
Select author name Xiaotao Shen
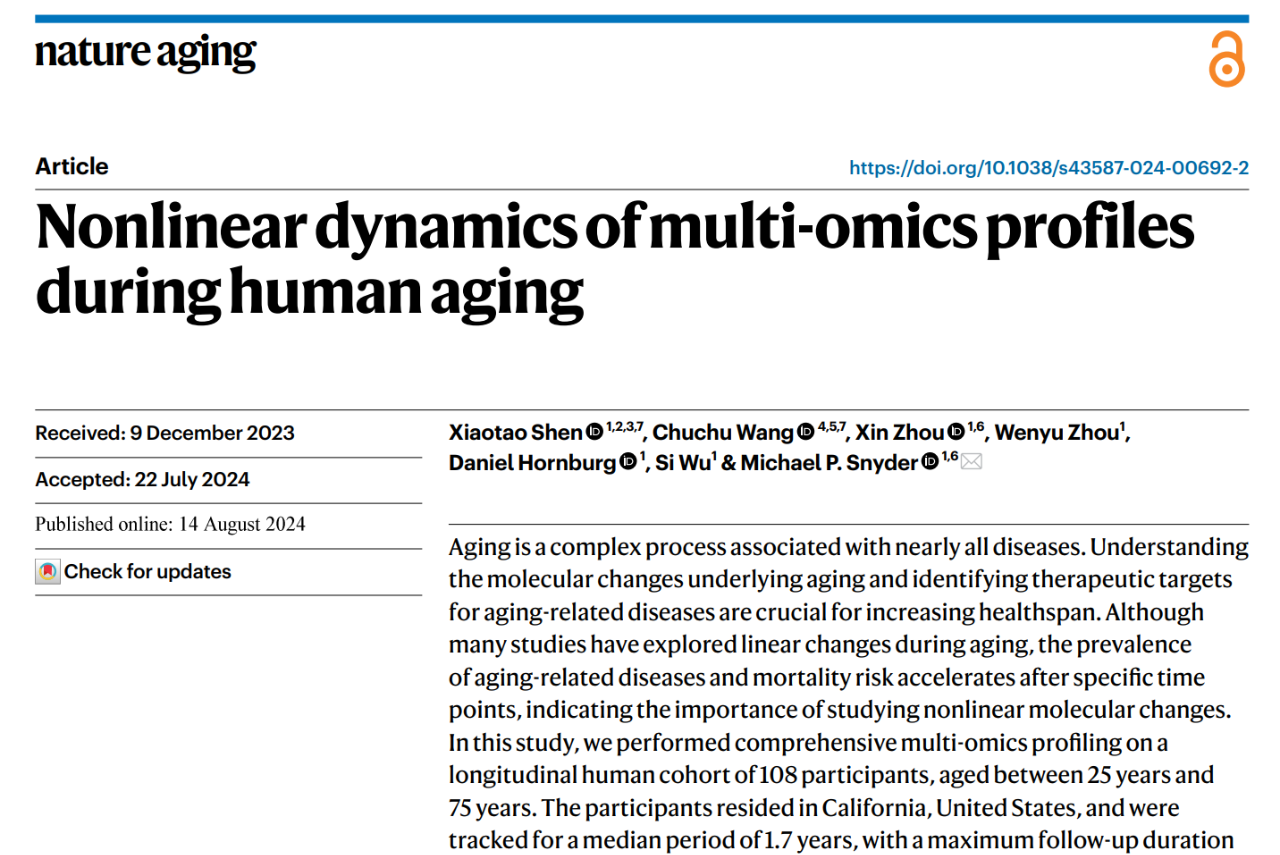(516, 432)
